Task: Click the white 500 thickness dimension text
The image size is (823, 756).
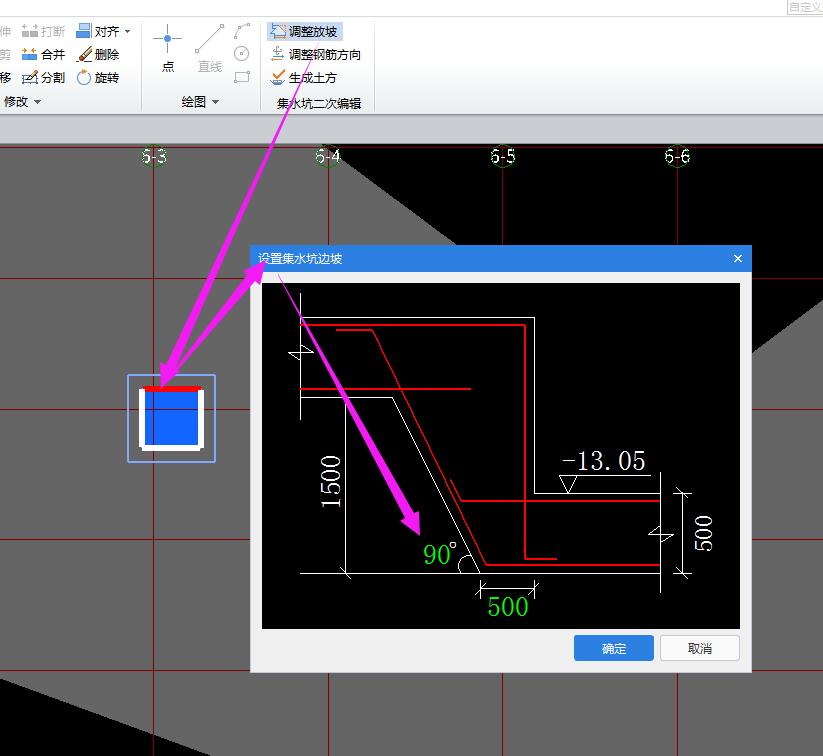Action: point(703,533)
